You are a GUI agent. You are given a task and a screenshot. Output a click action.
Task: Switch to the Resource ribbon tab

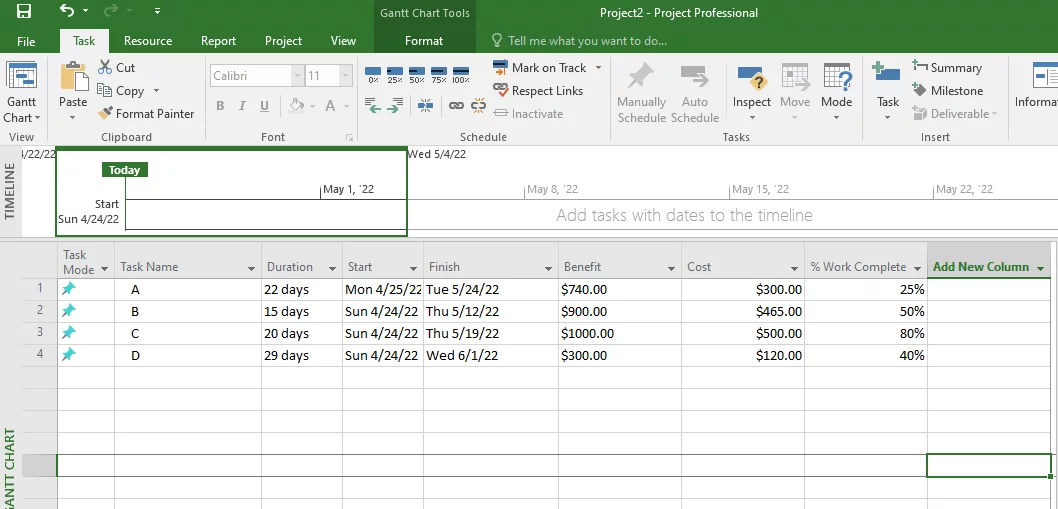coord(148,41)
